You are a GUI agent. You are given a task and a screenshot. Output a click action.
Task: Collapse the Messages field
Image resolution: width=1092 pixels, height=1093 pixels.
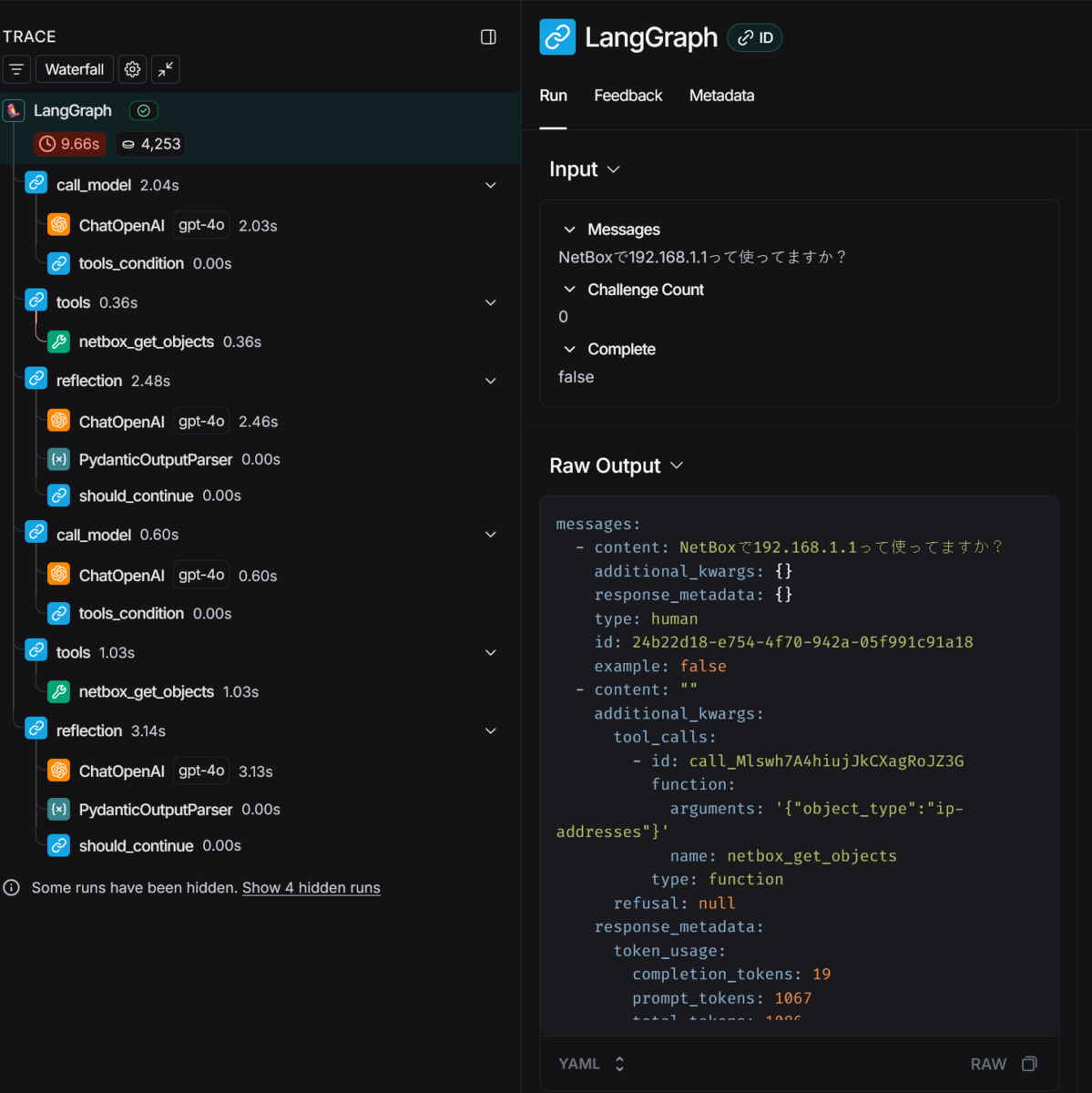pyautogui.click(x=569, y=230)
